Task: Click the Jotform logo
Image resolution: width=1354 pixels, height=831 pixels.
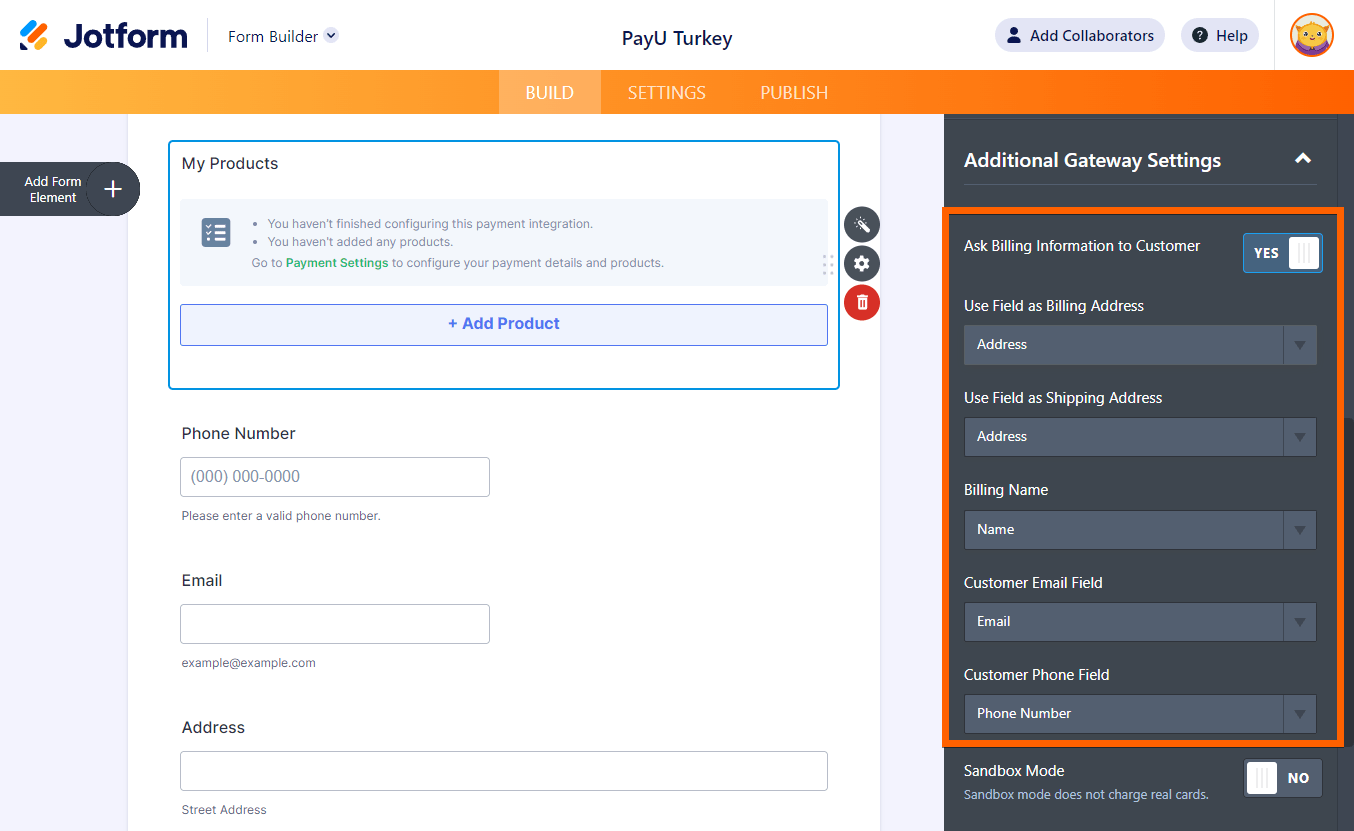Action: point(103,36)
